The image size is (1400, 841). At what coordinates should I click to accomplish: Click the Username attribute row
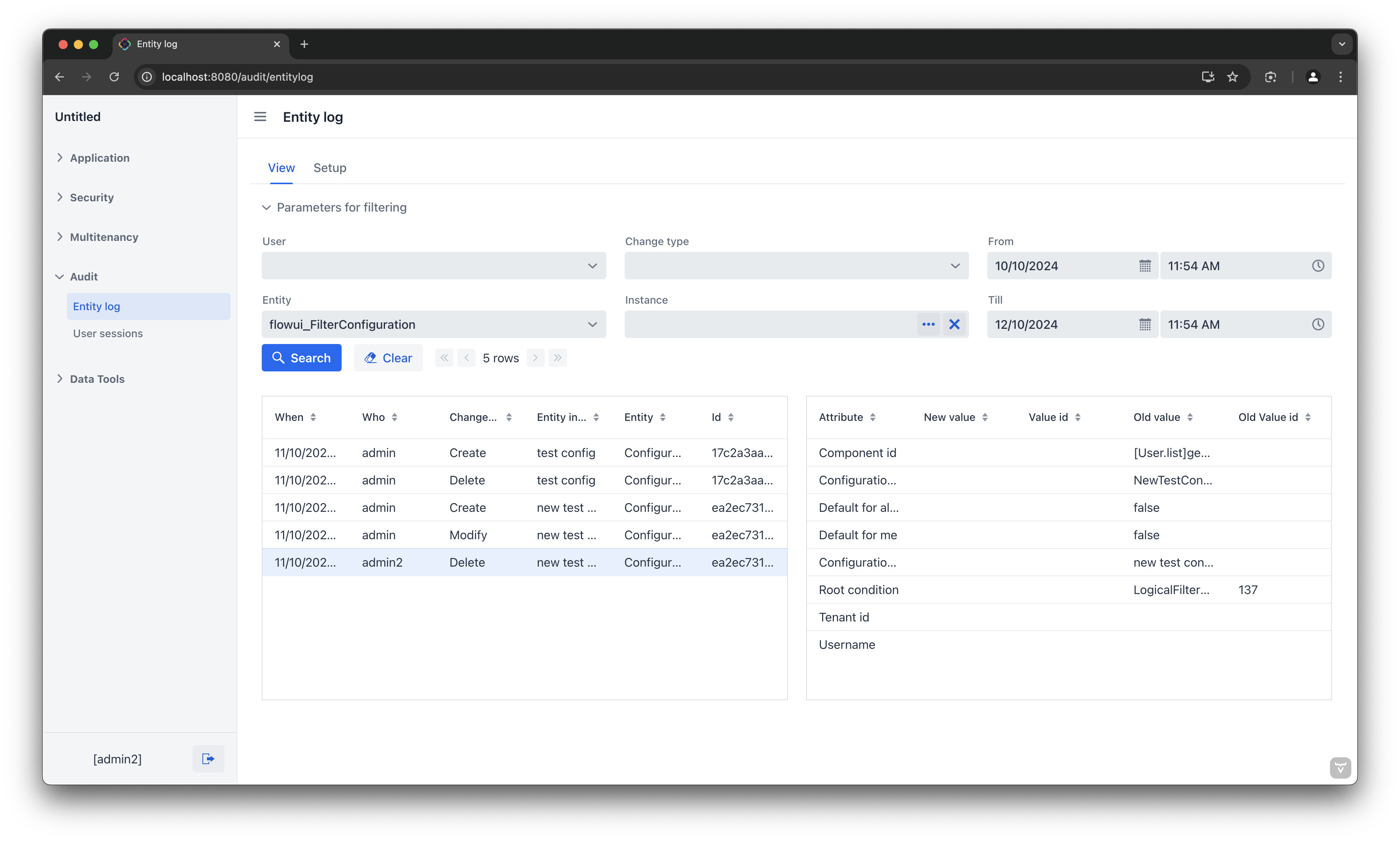[x=1069, y=644]
